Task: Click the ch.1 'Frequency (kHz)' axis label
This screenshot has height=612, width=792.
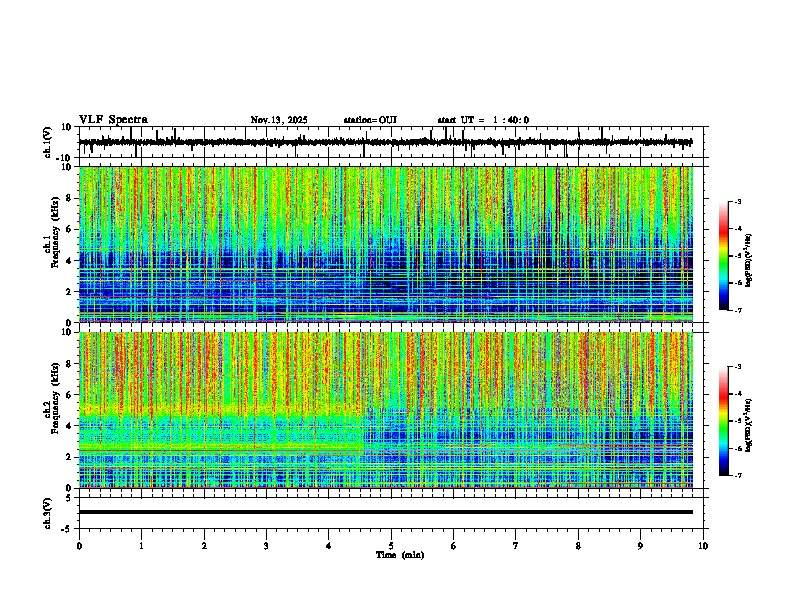Action: point(55,233)
